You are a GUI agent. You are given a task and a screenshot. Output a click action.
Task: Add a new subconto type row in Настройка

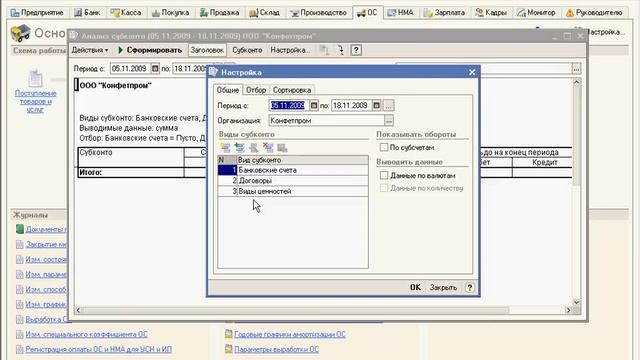[225, 148]
